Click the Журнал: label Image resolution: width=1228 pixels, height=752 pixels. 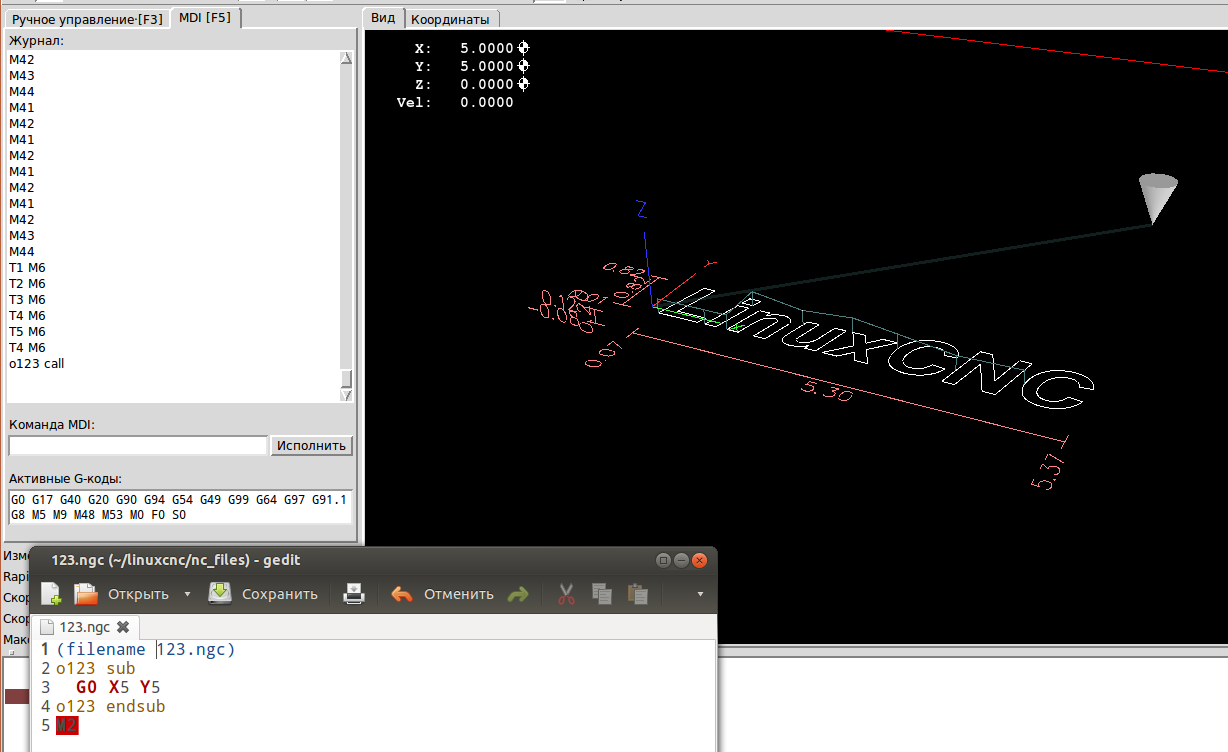click(36, 41)
